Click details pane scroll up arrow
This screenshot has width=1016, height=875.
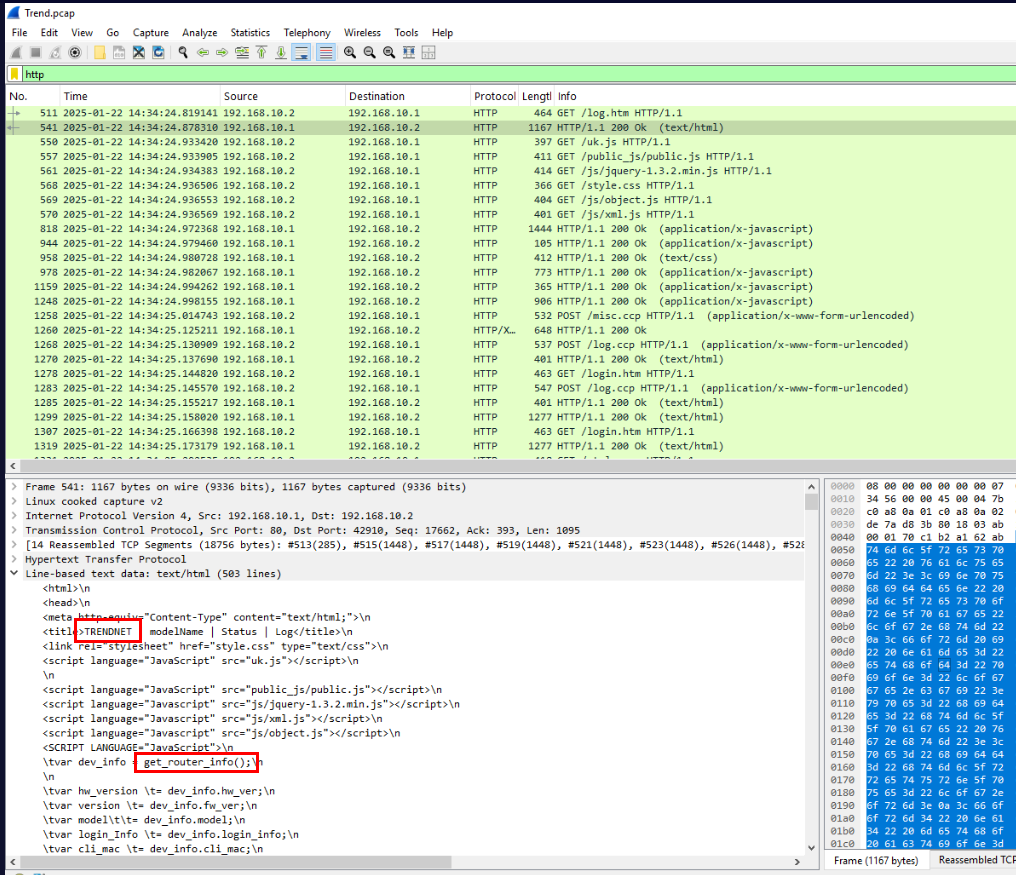[x=811, y=487]
